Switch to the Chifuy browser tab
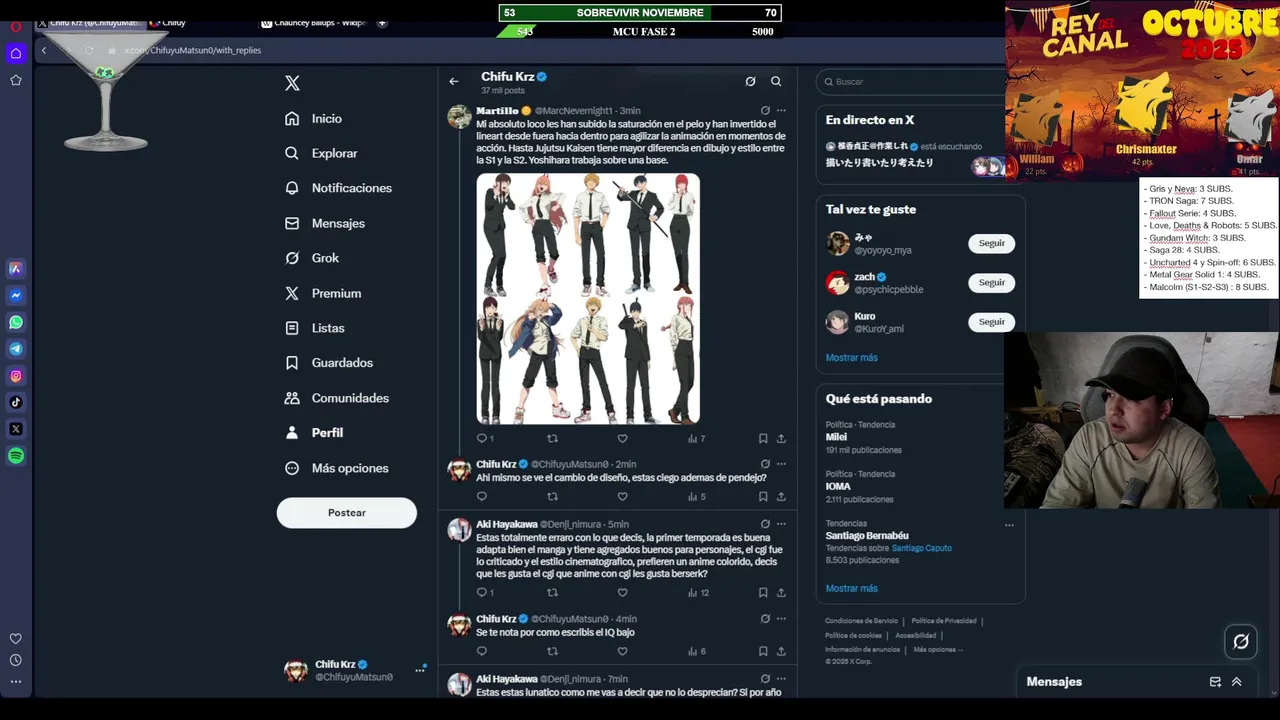This screenshot has width=1280, height=720. [168, 23]
